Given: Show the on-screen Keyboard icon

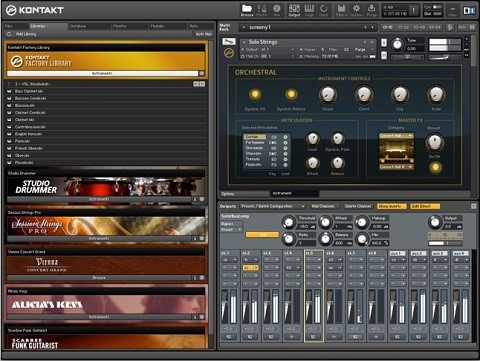Looking at the screenshot, I should (309, 10).
